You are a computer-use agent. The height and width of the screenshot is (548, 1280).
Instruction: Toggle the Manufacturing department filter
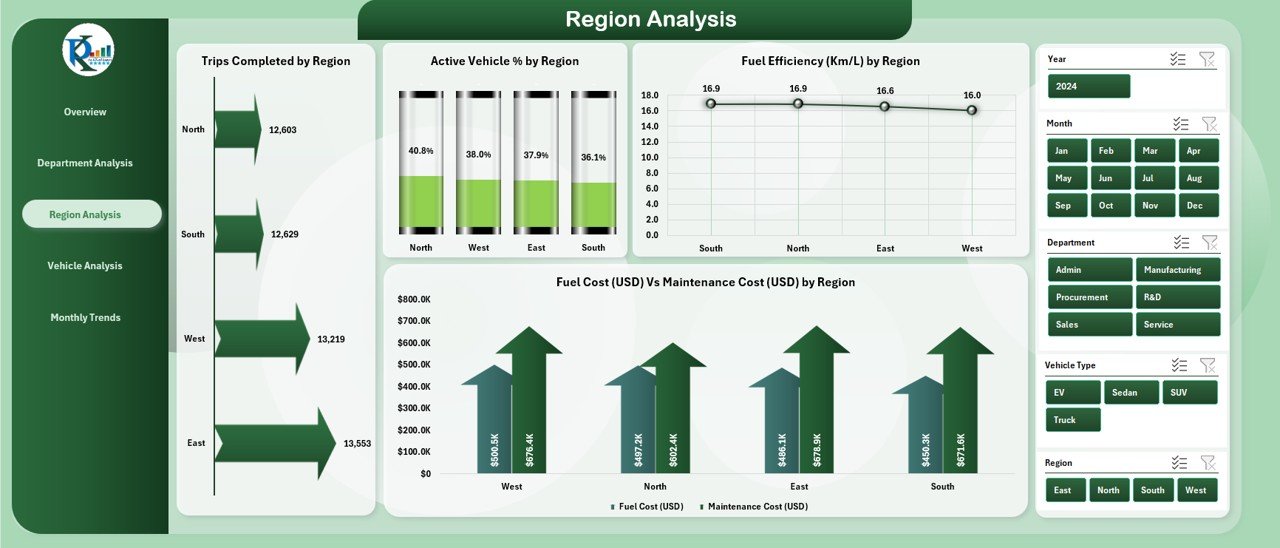click(x=1177, y=270)
